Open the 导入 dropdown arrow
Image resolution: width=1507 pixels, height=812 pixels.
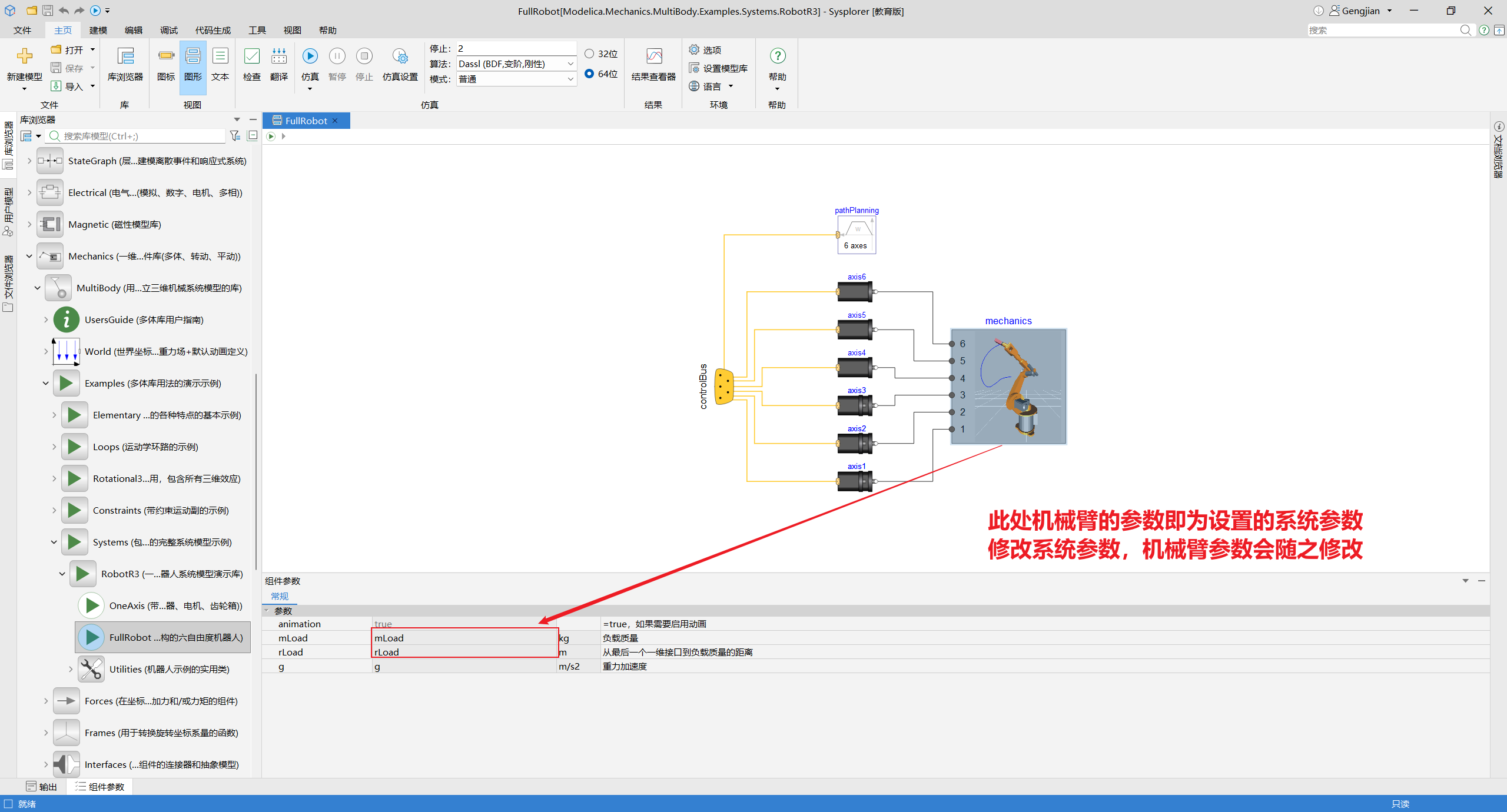point(92,86)
